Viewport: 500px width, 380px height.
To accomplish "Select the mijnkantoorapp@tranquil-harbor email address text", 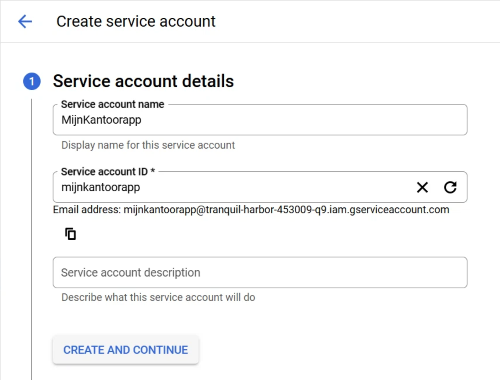I will (286, 210).
